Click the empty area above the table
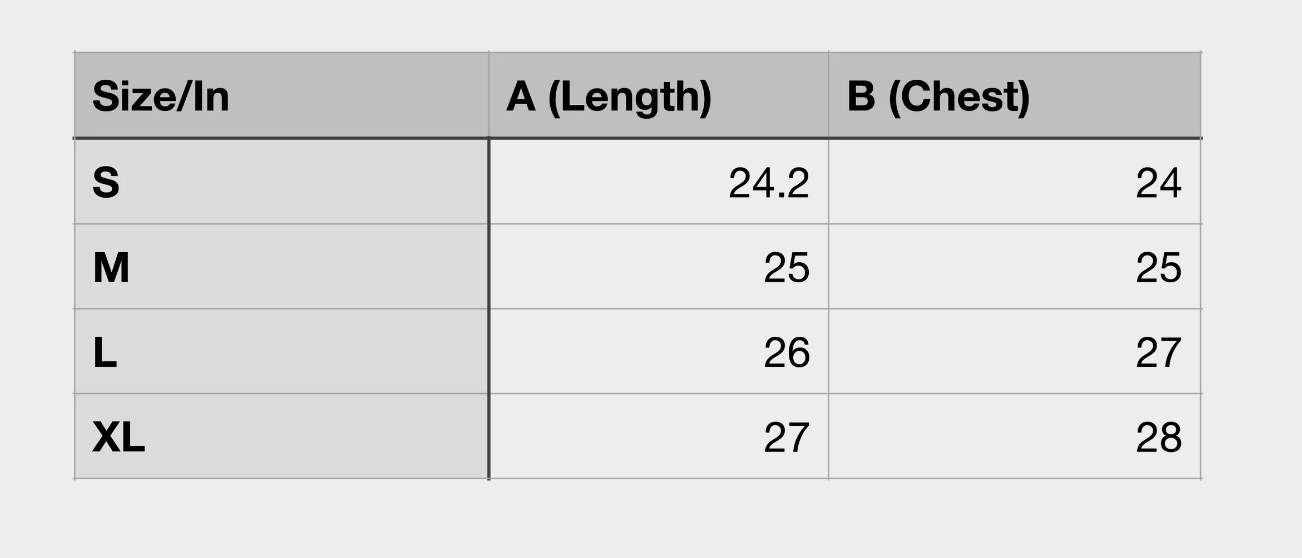 click(650, 25)
